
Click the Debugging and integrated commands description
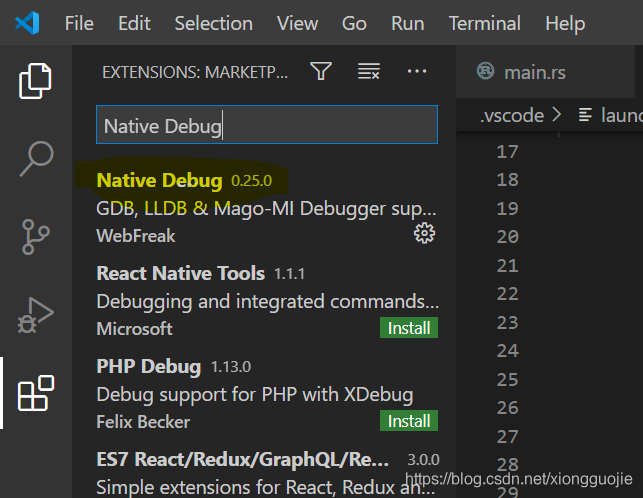pos(267,302)
